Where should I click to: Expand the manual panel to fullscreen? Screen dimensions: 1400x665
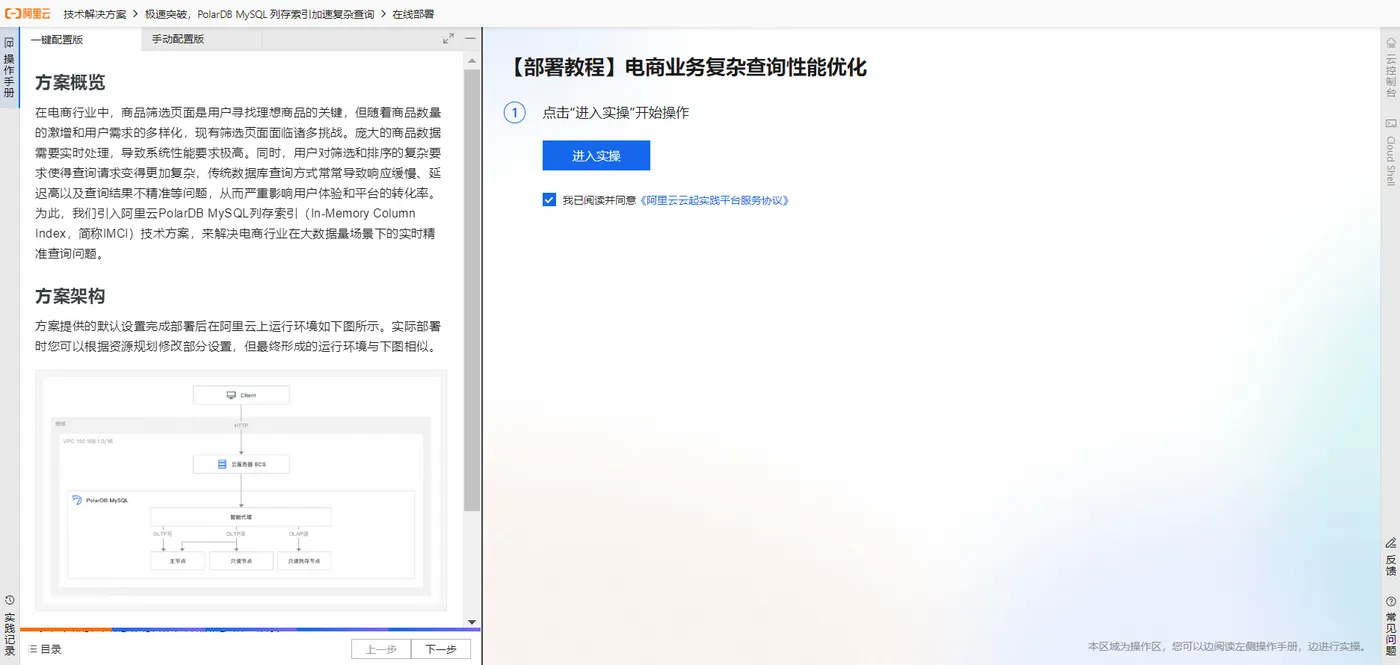pyautogui.click(x=448, y=39)
